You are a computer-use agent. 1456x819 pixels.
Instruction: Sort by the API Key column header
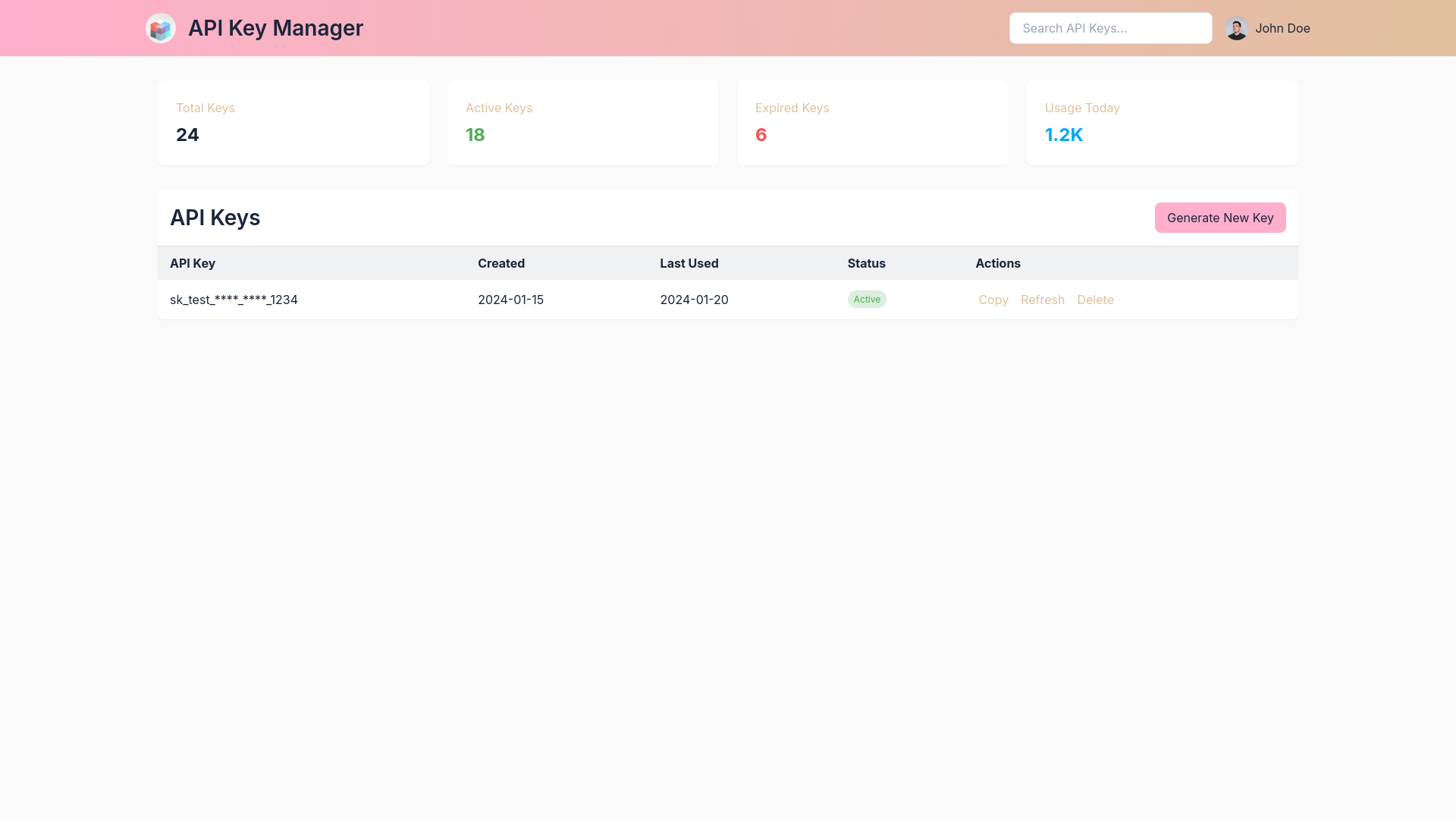pyautogui.click(x=193, y=263)
